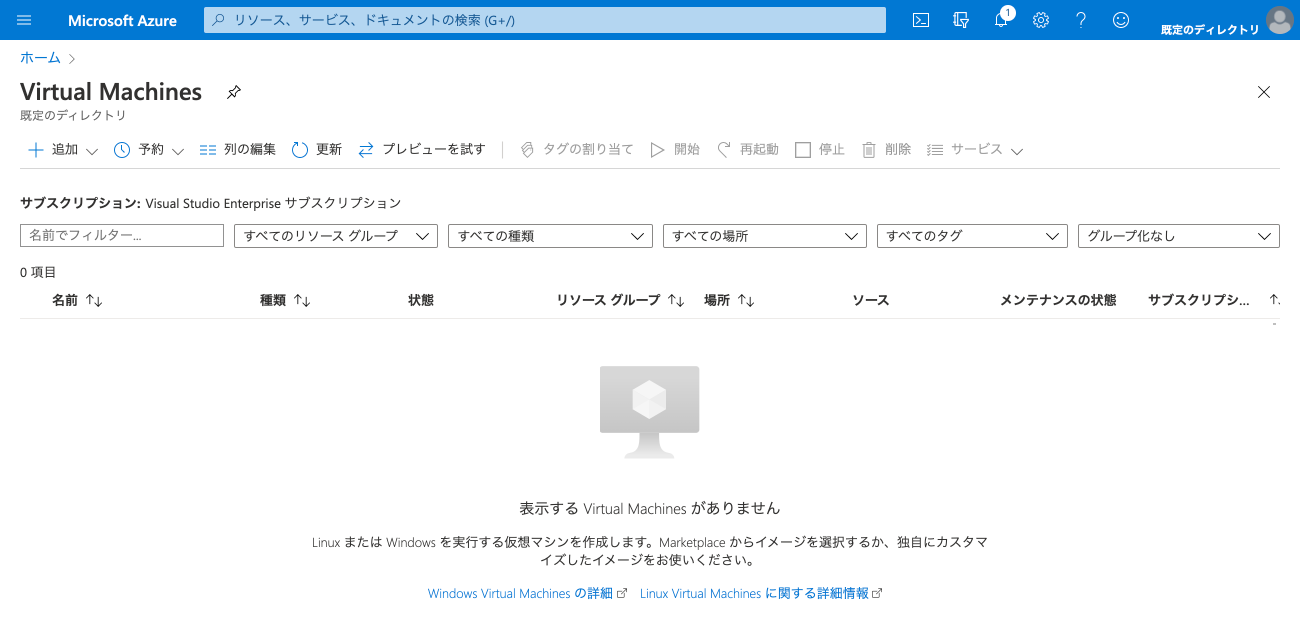The width and height of the screenshot is (1300, 618).
Task: Pin Virtual Machines to dashboard
Action: pyautogui.click(x=233, y=92)
